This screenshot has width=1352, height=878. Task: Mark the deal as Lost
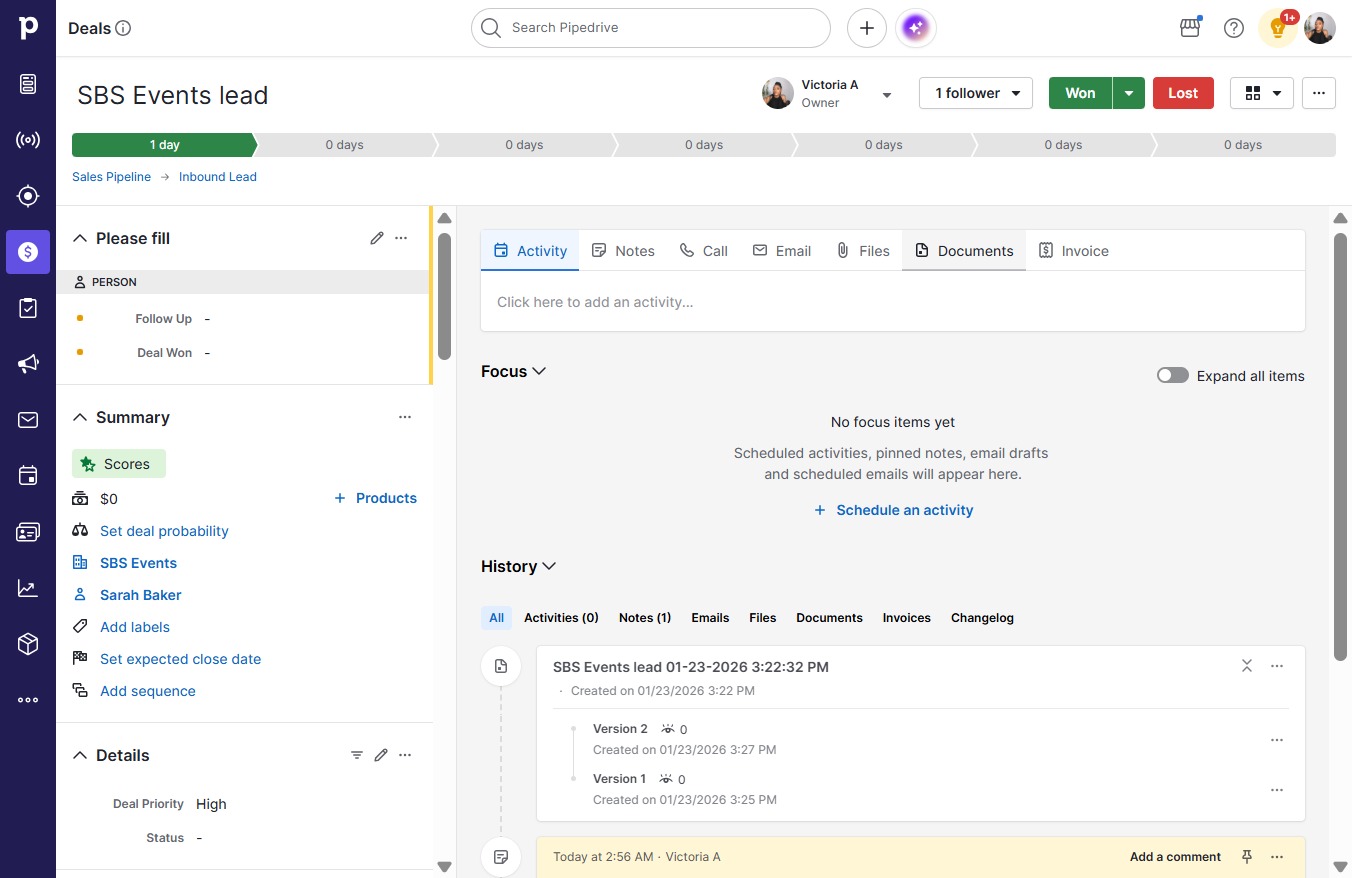coord(1183,93)
